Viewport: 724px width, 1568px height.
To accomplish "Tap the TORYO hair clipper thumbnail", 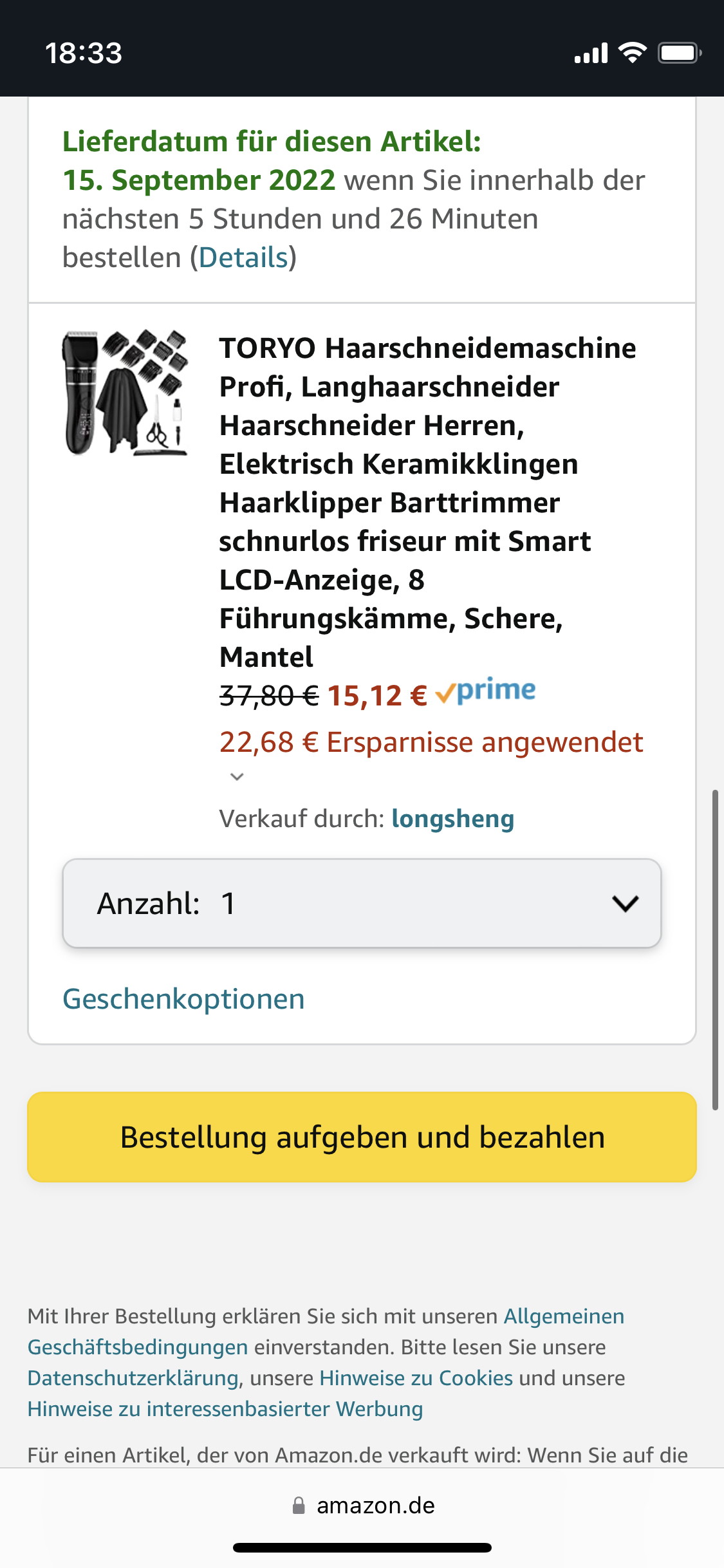I will coord(125,393).
